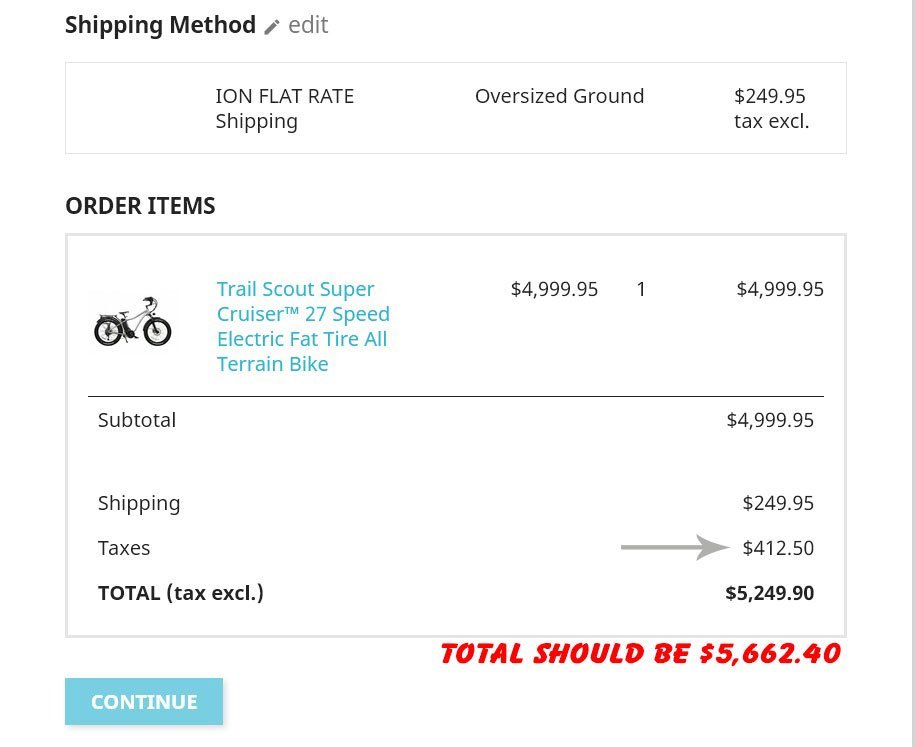Click the Shipping row $249.95 amount in totals
Image resolution: width=915 pixels, height=747 pixels.
(x=778, y=503)
